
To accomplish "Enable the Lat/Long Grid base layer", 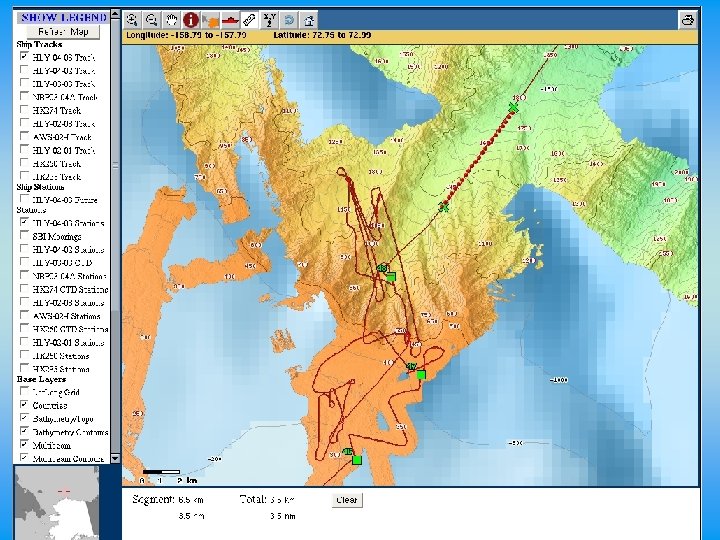I will click(x=24, y=393).
